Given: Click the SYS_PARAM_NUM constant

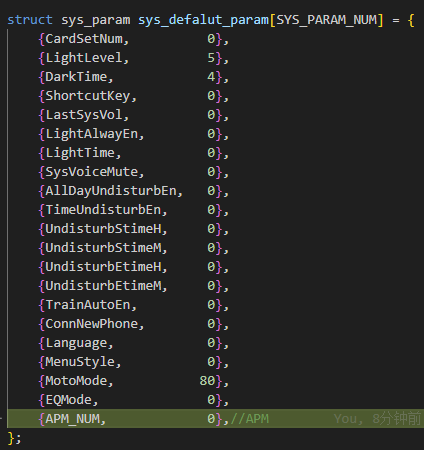Looking at the screenshot, I should (x=327, y=21).
